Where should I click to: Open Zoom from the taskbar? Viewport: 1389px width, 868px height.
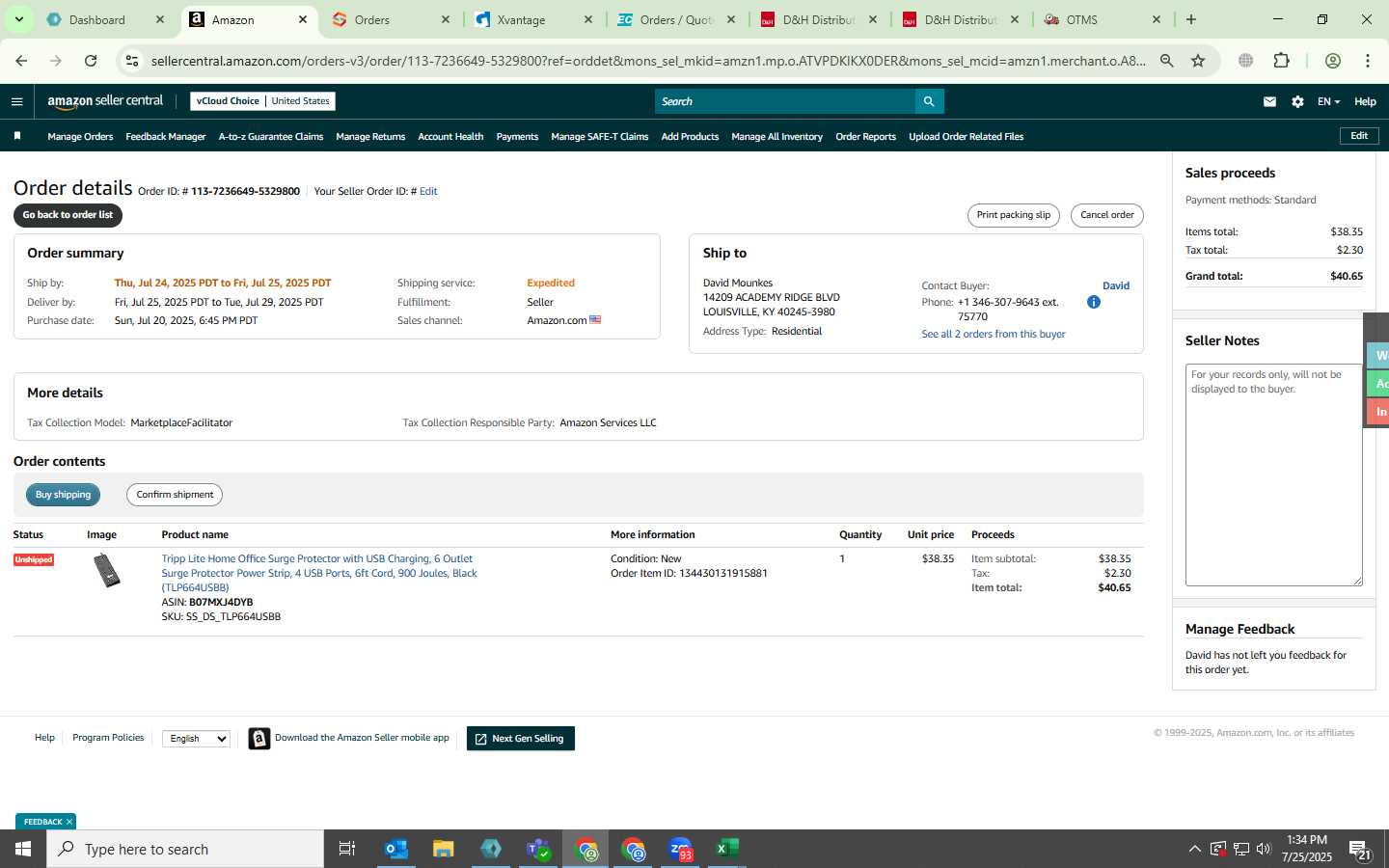(x=681, y=849)
